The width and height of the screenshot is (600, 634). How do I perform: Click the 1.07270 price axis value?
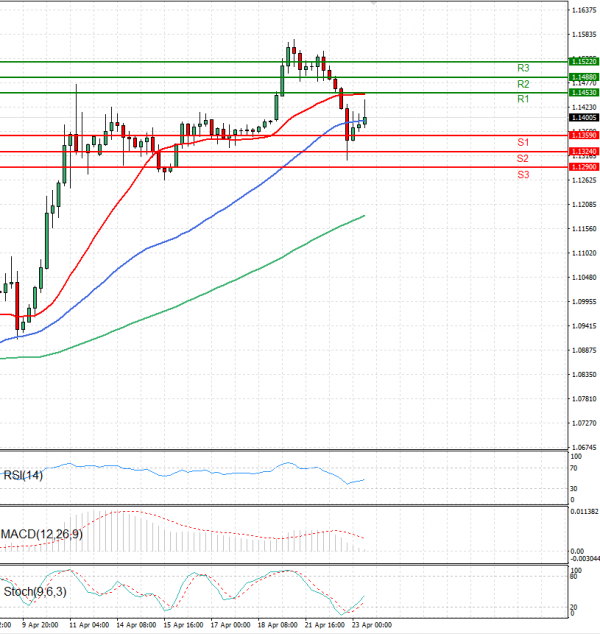point(584,423)
